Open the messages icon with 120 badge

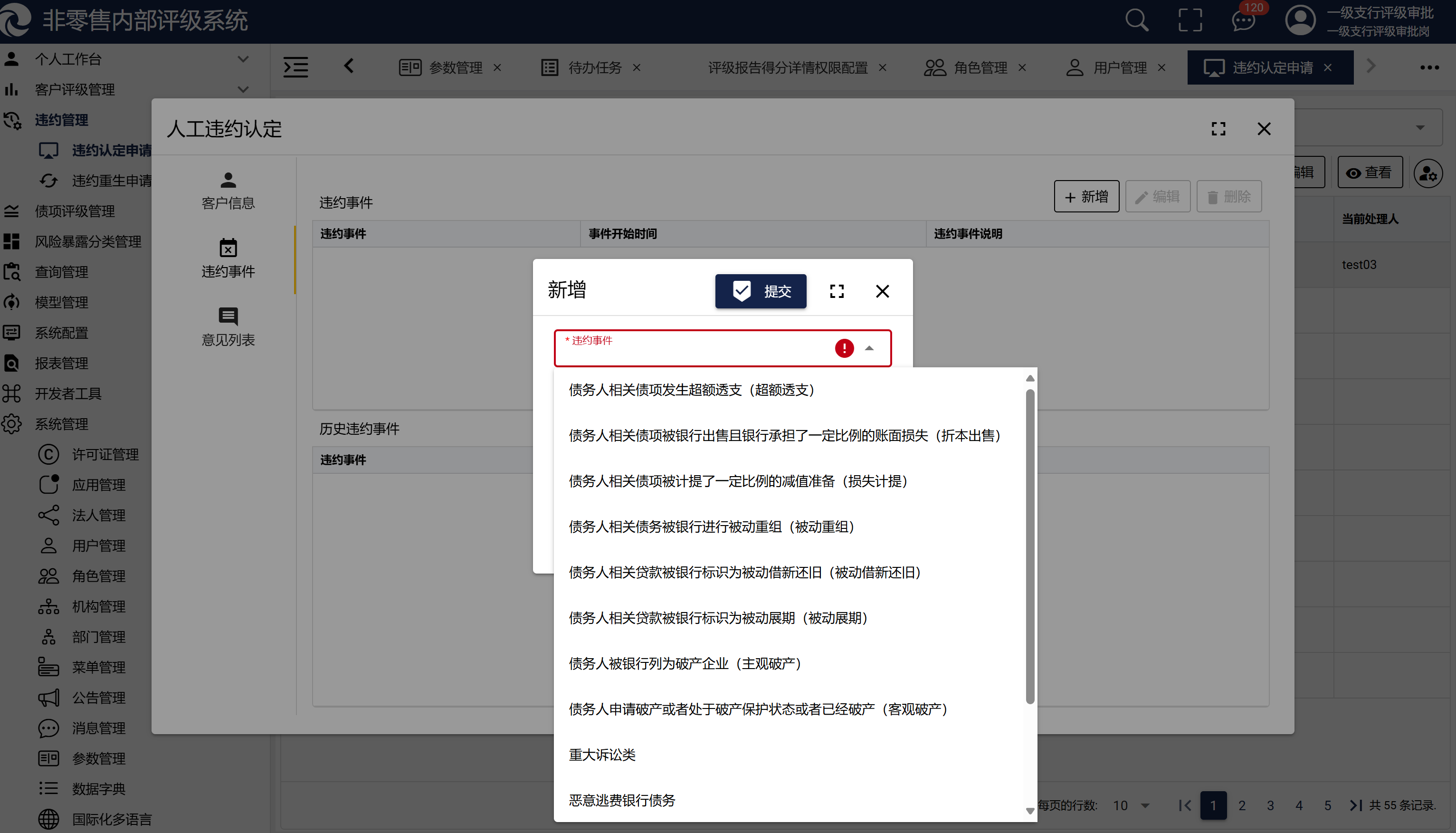coord(1243,21)
